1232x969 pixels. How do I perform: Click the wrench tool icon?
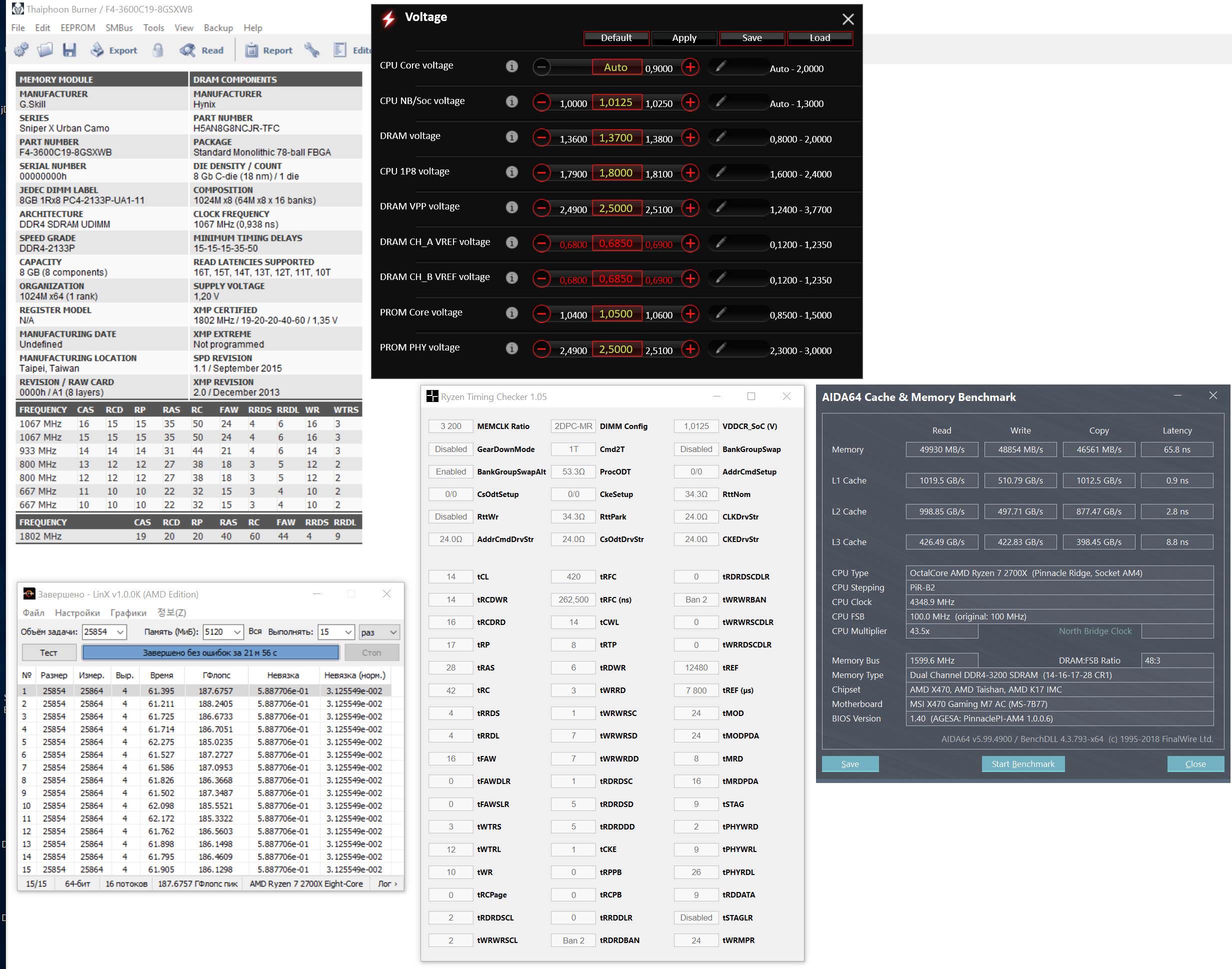311,50
